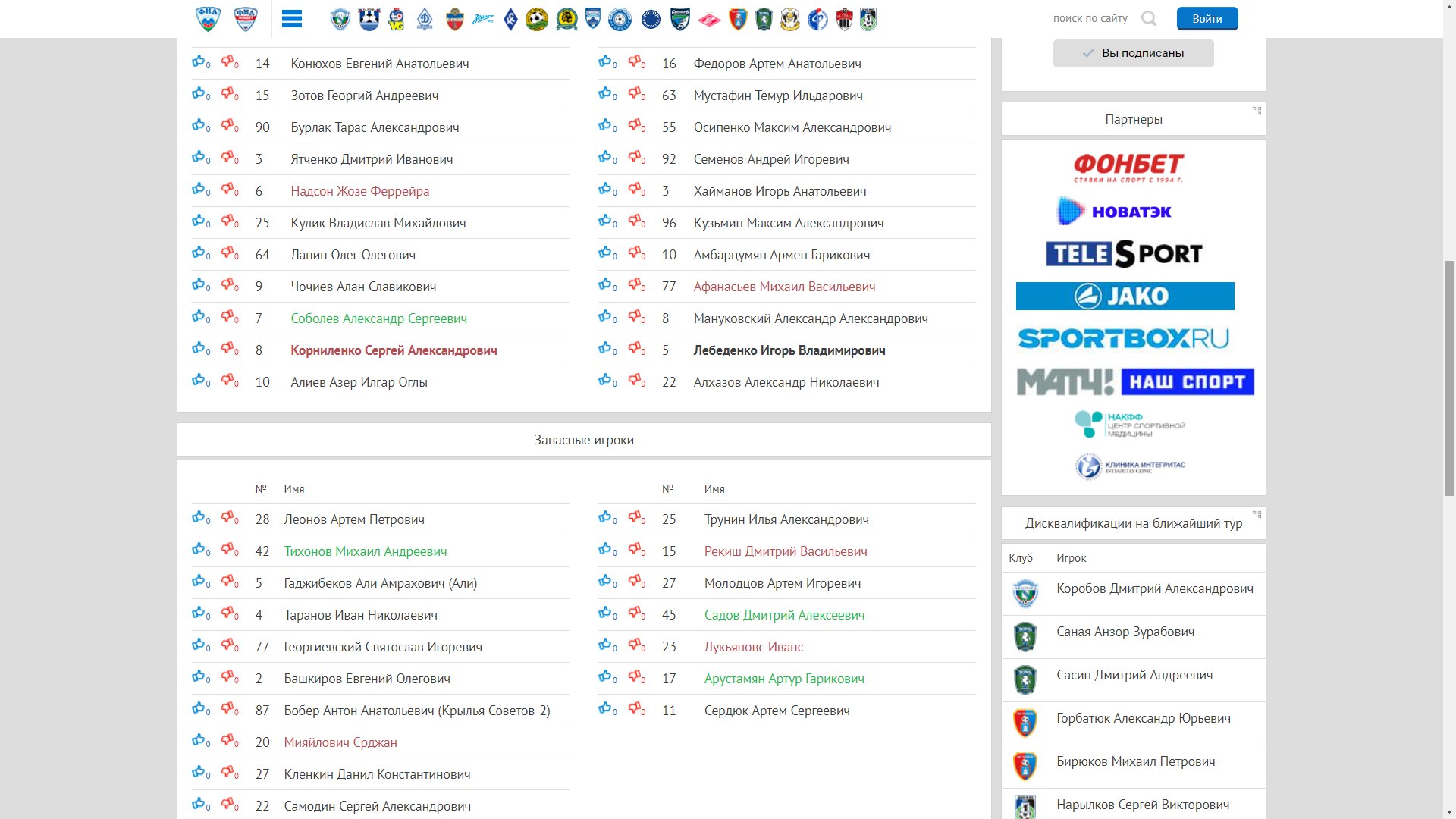Collapse the Партнеры panel via corner icon
Image resolution: width=1456 pixels, height=819 pixels.
[1257, 111]
